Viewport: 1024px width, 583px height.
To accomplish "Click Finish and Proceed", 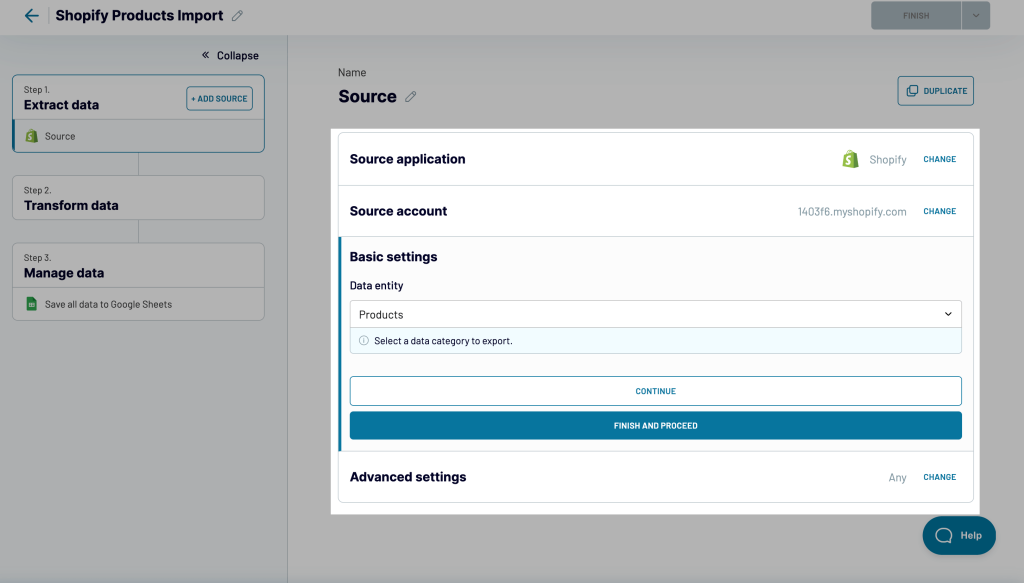I will [x=656, y=426].
